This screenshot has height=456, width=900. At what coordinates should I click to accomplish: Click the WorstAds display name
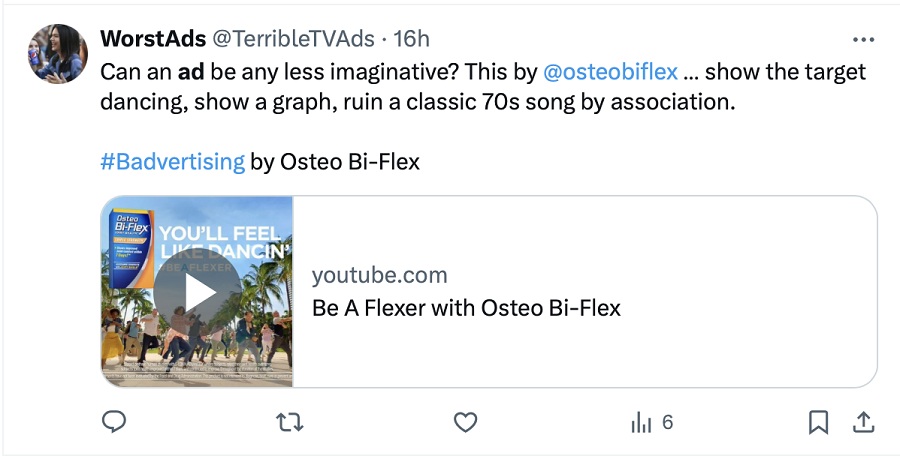[152, 39]
